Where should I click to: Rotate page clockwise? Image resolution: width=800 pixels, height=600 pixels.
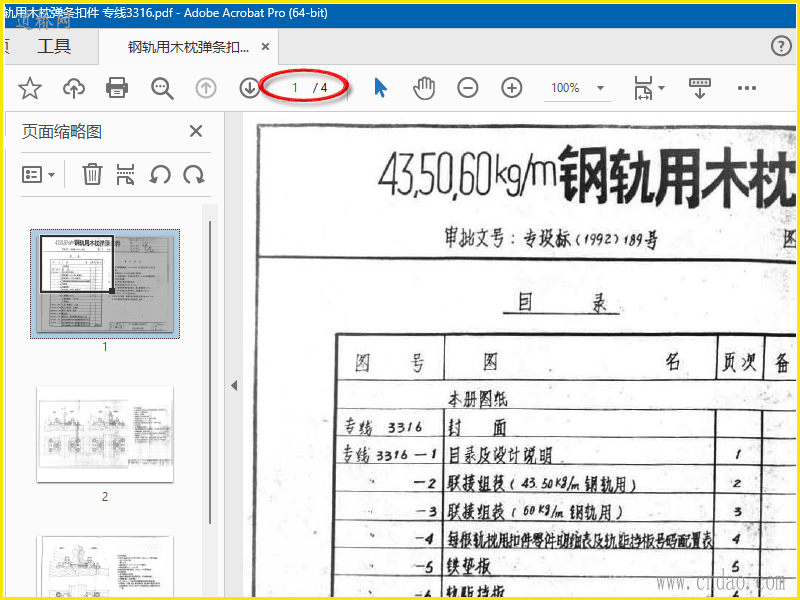pyautogui.click(x=194, y=175)
